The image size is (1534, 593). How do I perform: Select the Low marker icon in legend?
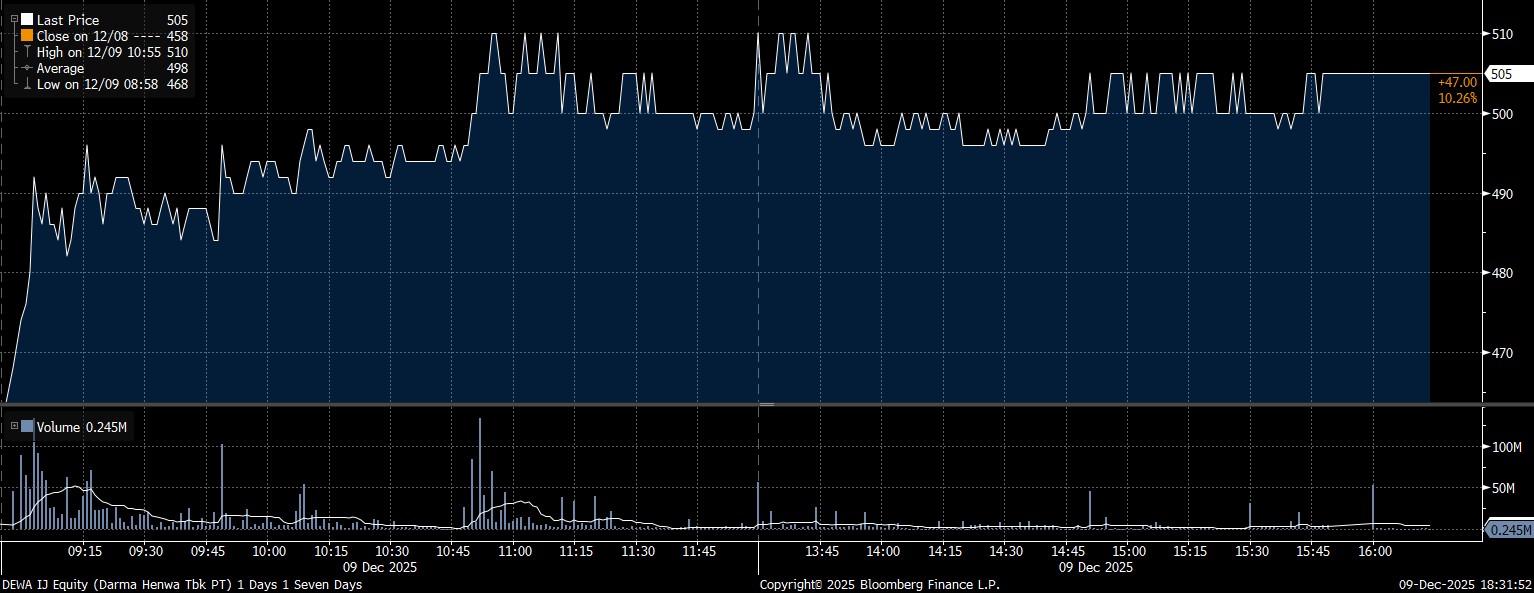pyautogui.click(x=27, y=85)
